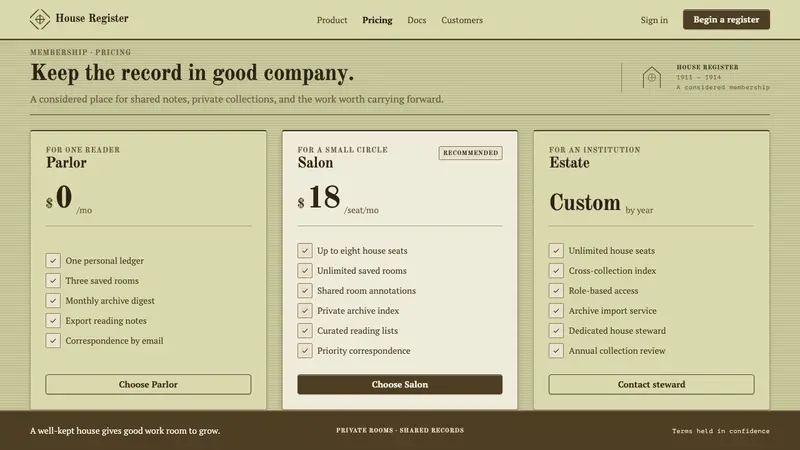
Task: Click the 'A considered membership' caption
Action: 723,87
